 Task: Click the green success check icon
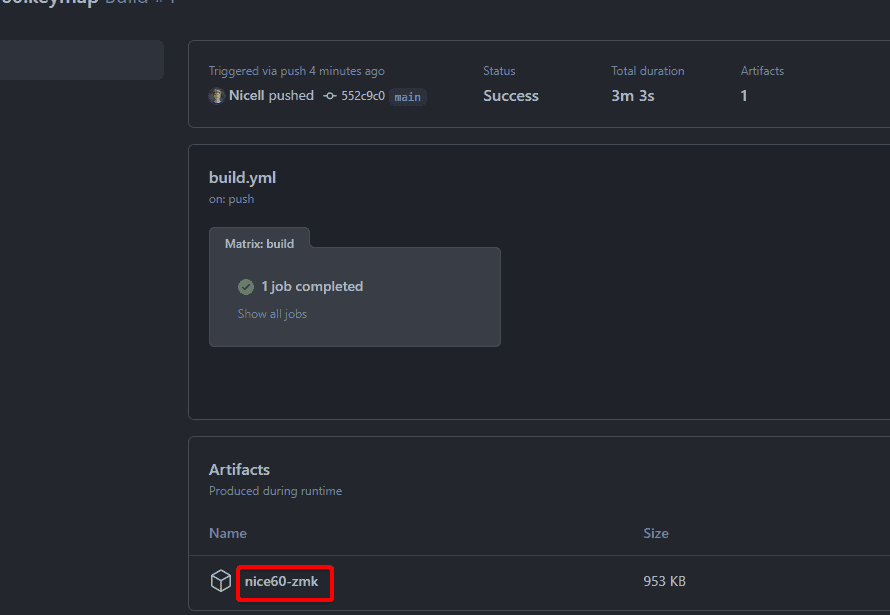(246, 287)
